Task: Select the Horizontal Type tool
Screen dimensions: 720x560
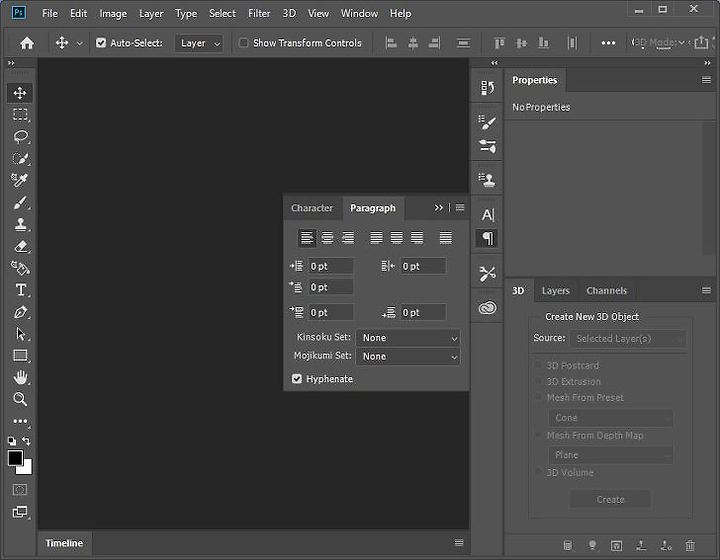Action: click(20, 290)
